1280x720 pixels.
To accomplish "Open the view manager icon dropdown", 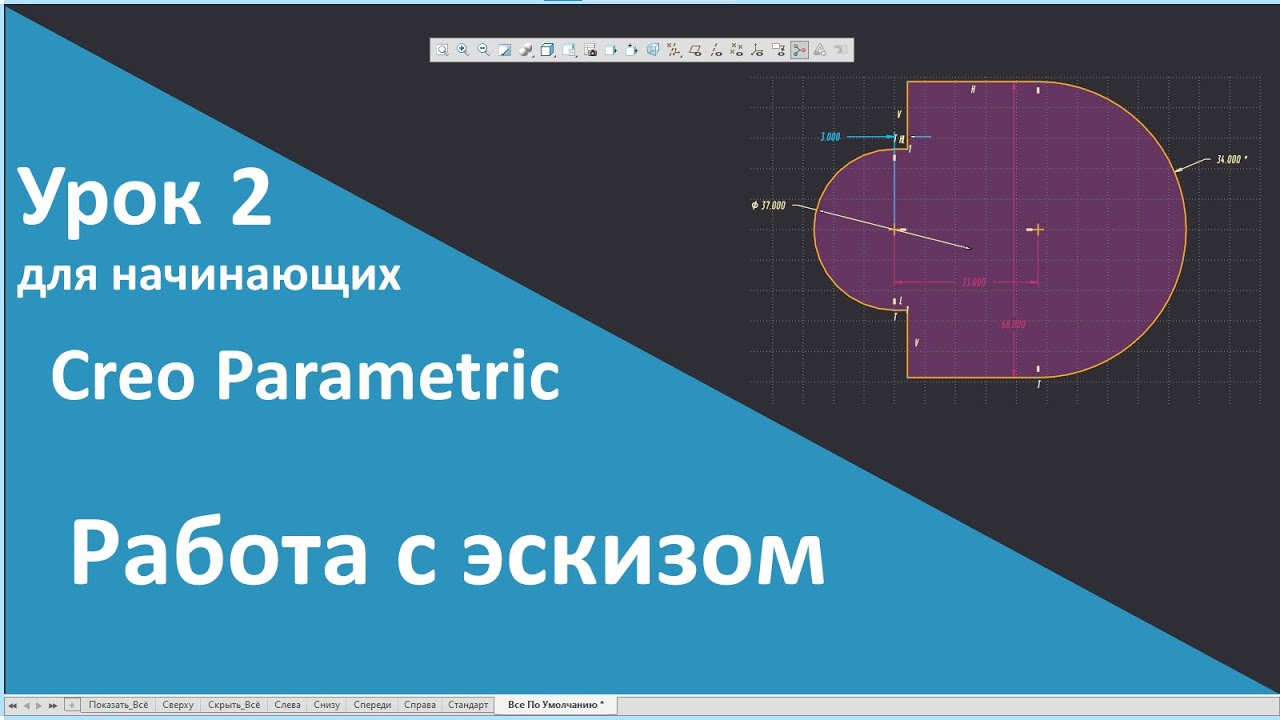I will 568,49.
